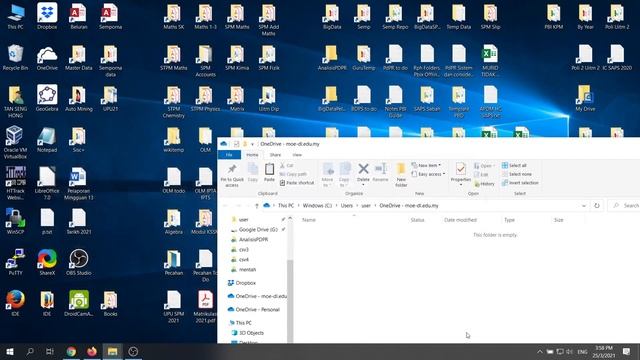Viewport: 640px width, 360px height.
Task: Select the Dropbox desktop icon
Action: (x=47, y=16)
